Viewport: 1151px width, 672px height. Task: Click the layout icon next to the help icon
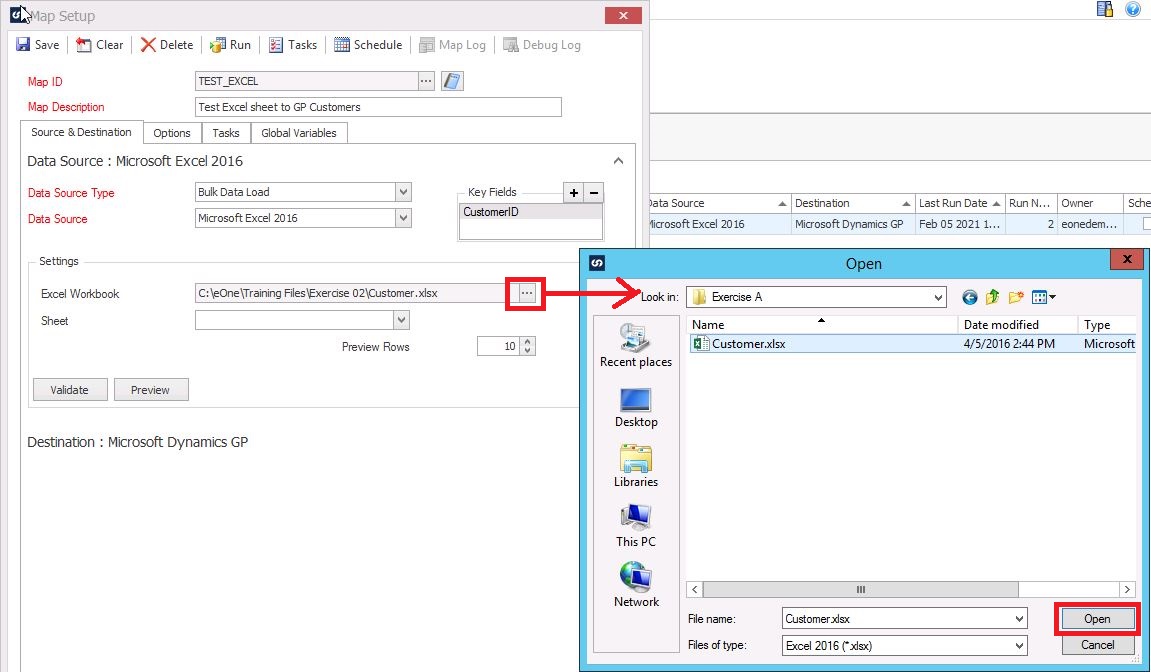[1105, 9]
